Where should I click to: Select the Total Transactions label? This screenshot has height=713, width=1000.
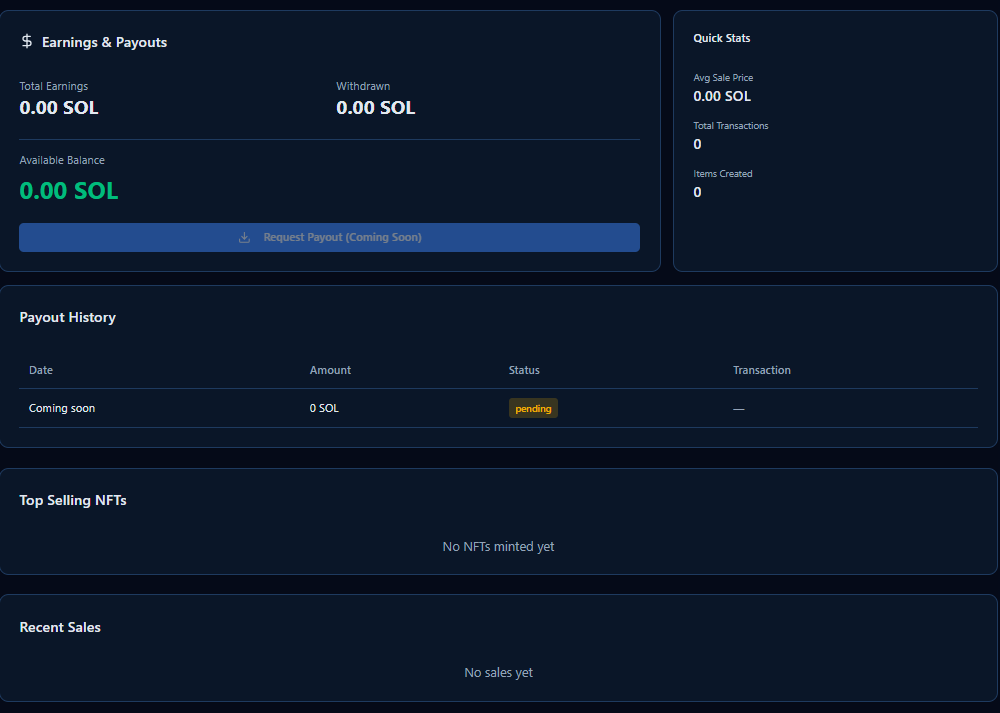coord(731,126)
